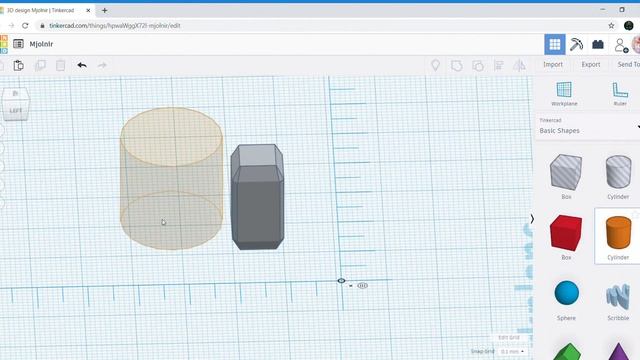The width and height of the screenshot is (640, 360).
Task: Click the Group shapes icon
Action: tap(457, 65)
